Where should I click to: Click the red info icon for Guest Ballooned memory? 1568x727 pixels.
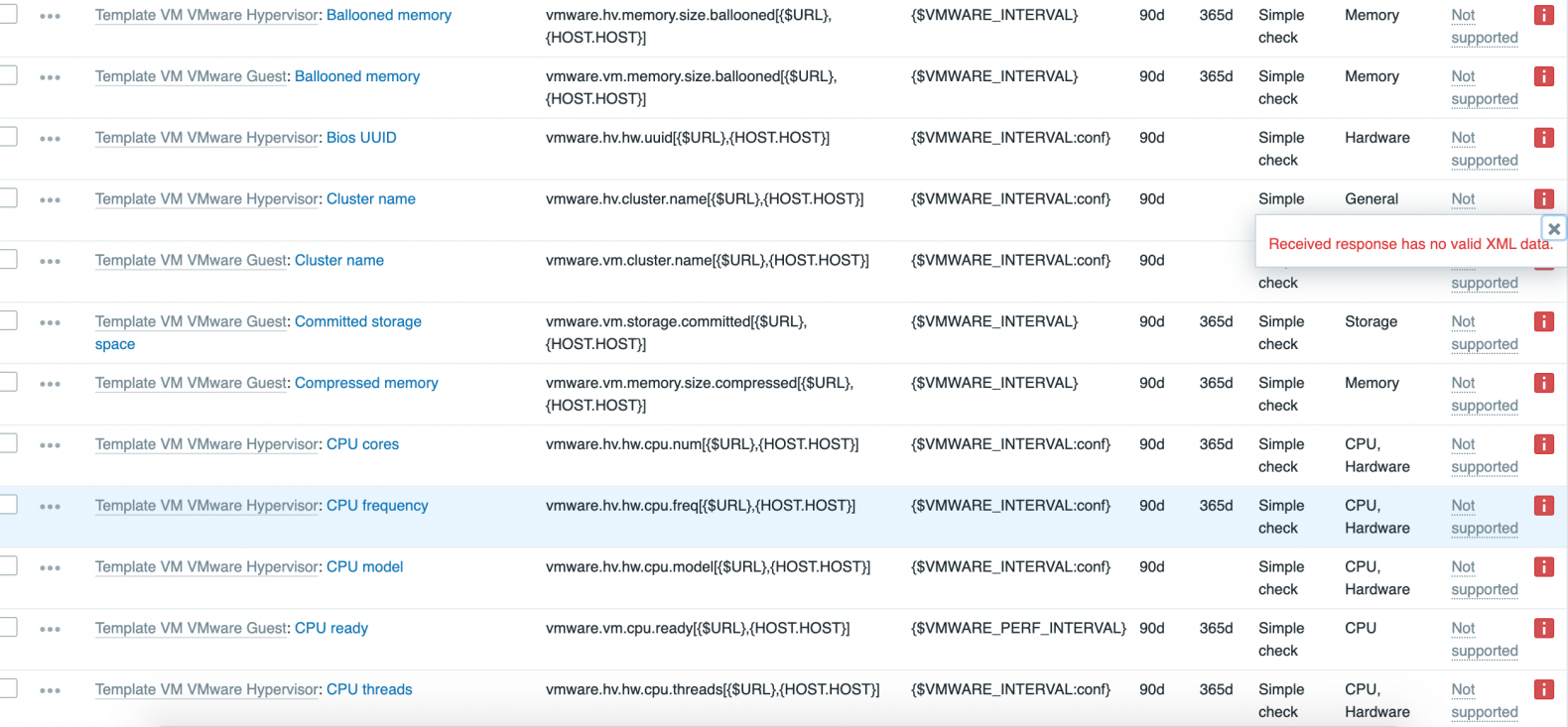(1544, 76)
